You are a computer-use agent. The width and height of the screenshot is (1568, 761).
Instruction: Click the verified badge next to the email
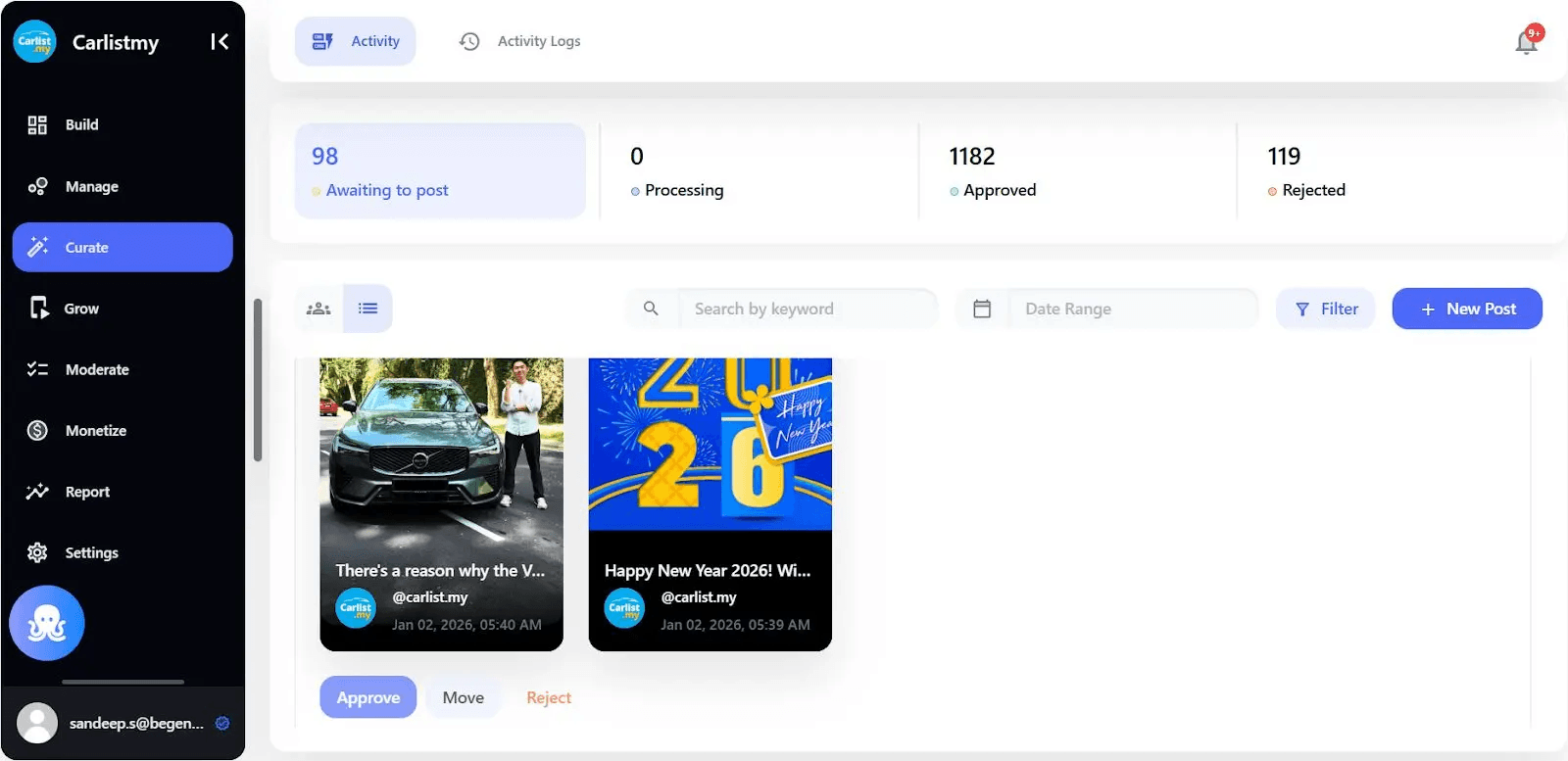tap(222, 723)
